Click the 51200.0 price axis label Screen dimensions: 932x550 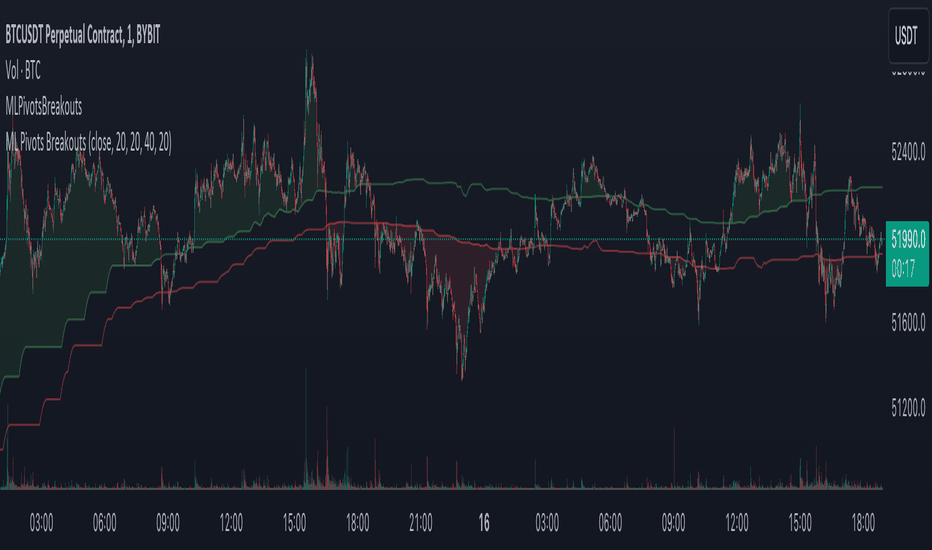click(908, 408)
